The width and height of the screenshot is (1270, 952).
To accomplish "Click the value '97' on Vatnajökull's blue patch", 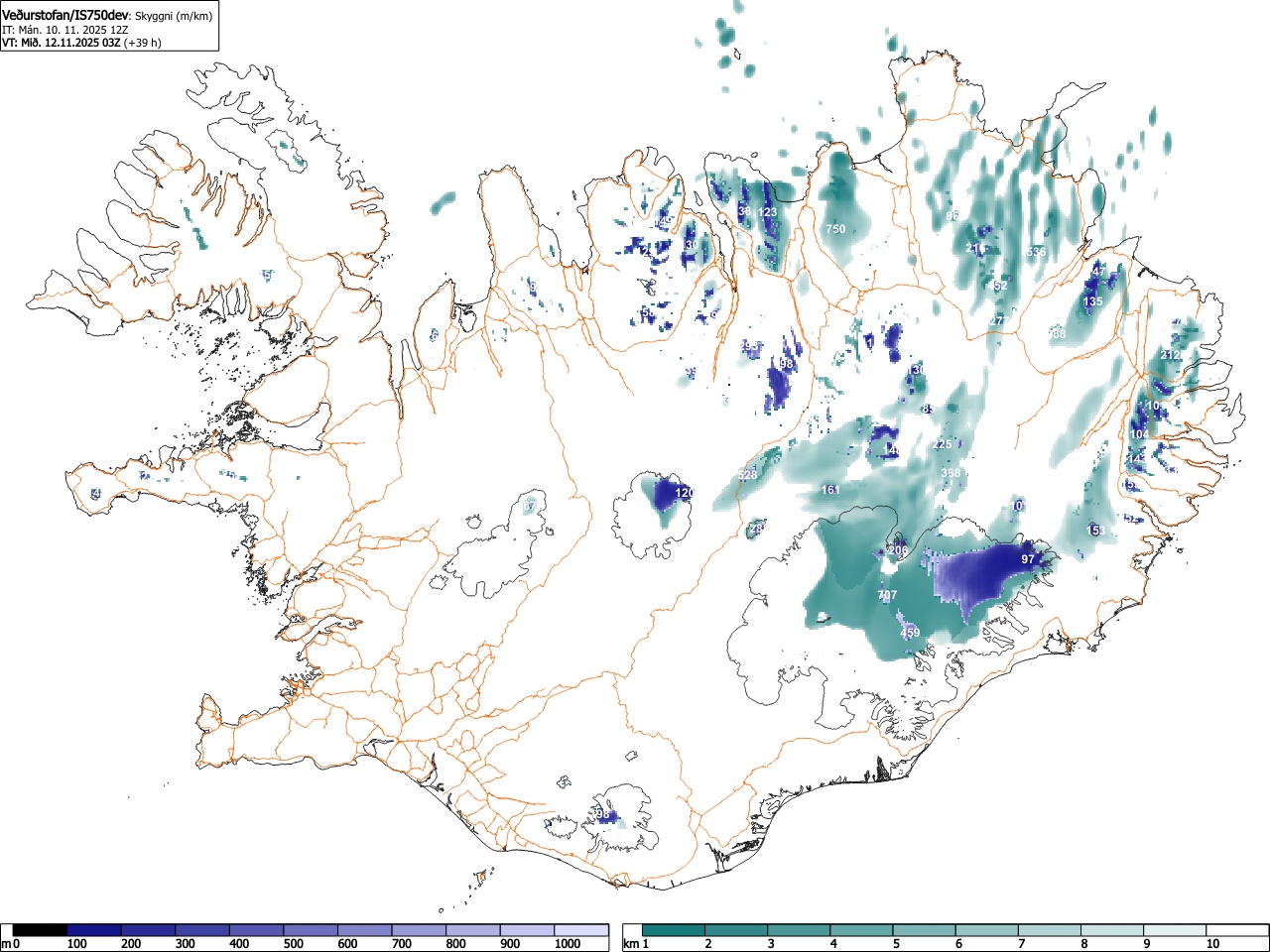I will [x=1028, y=559].
